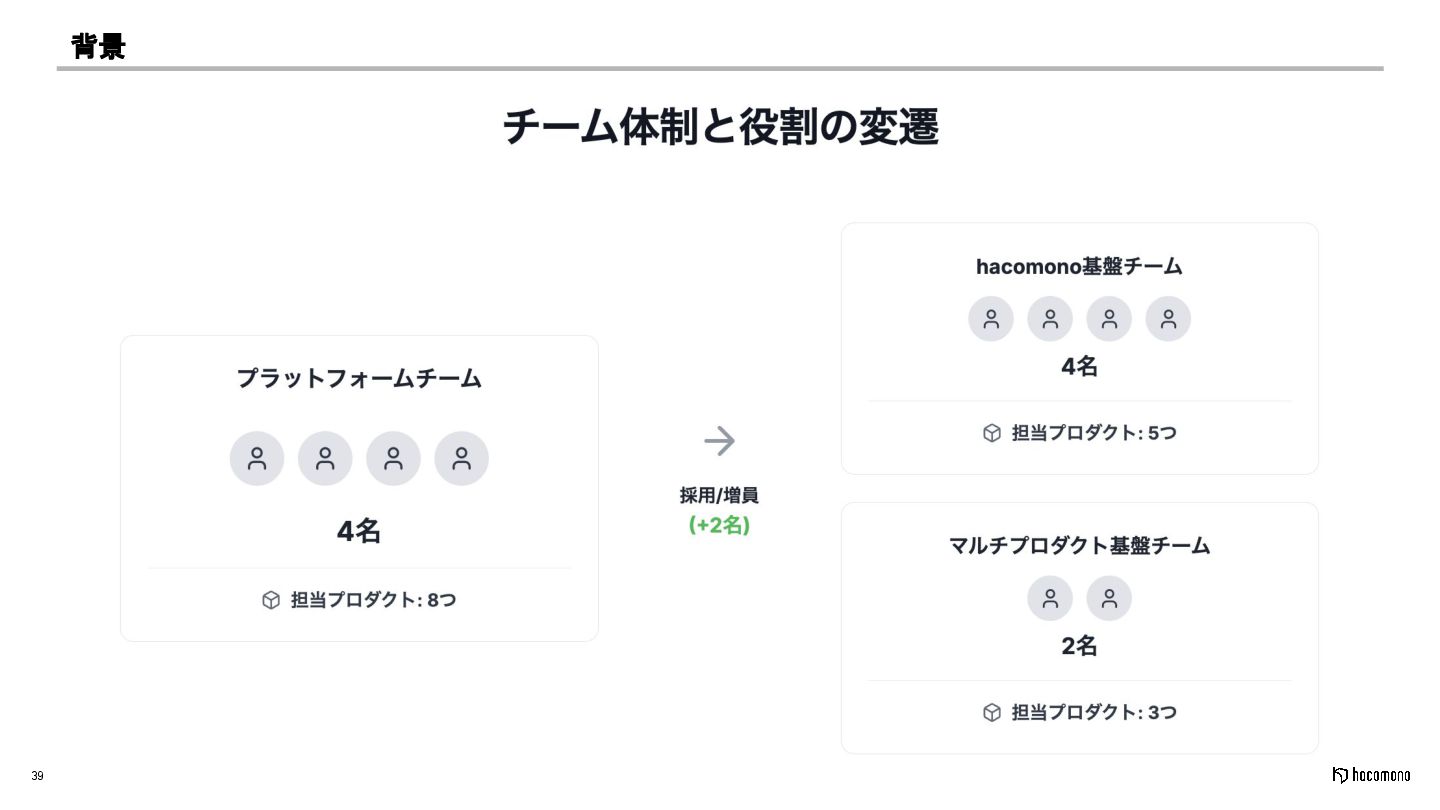The width and height of the screenshot is (1440, 810).
Task: Select the hacomono基盤チーム heading
Action: click(1079, 266)
